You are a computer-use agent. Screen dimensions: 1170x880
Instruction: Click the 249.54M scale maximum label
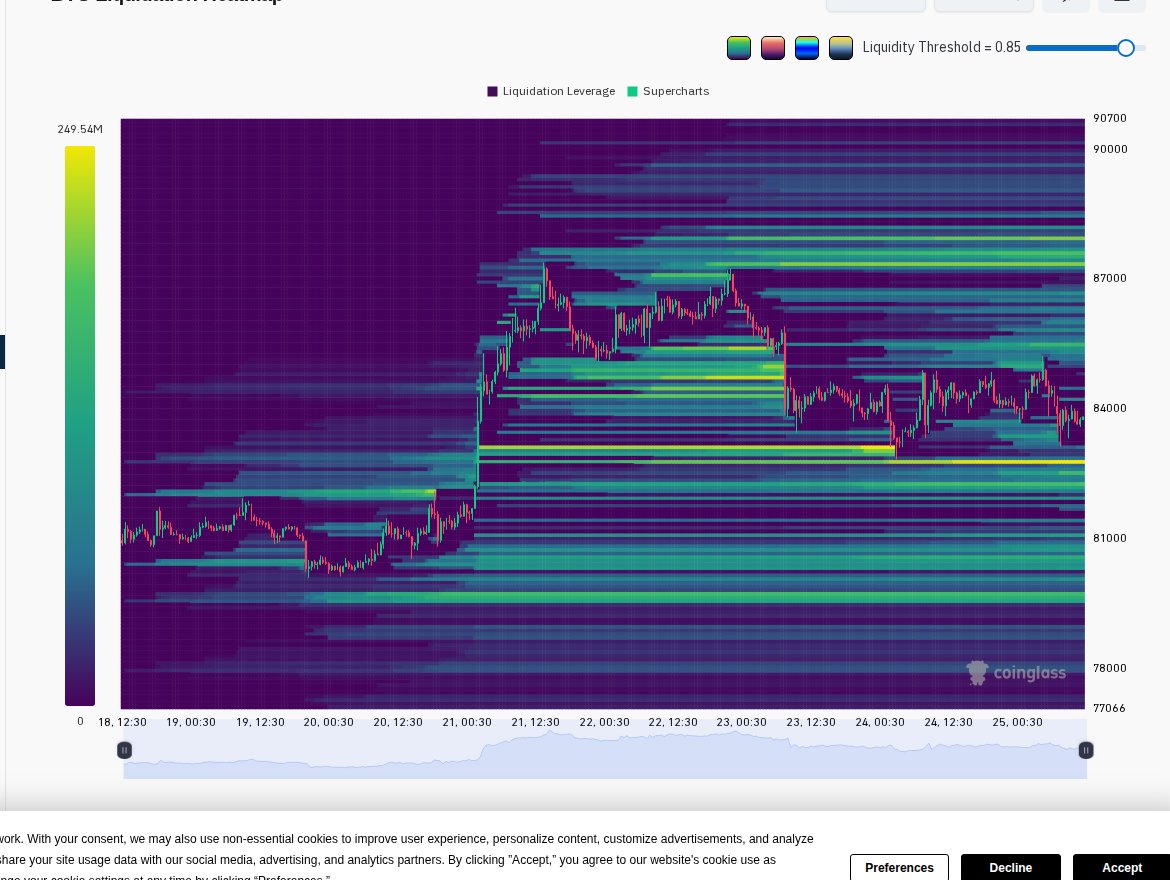click(x=80, y=129)
